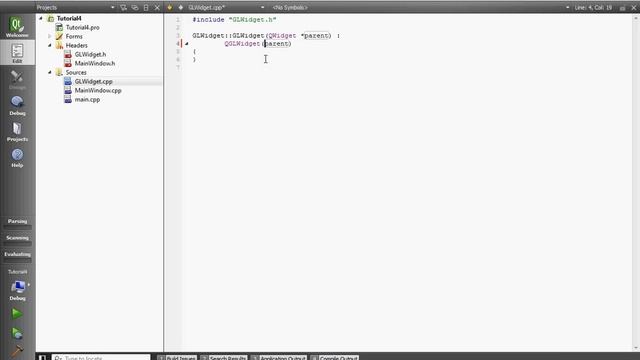This screenshot has height=360, width=640.
Task: Close the Projects side pane
Action: point(157,7)
